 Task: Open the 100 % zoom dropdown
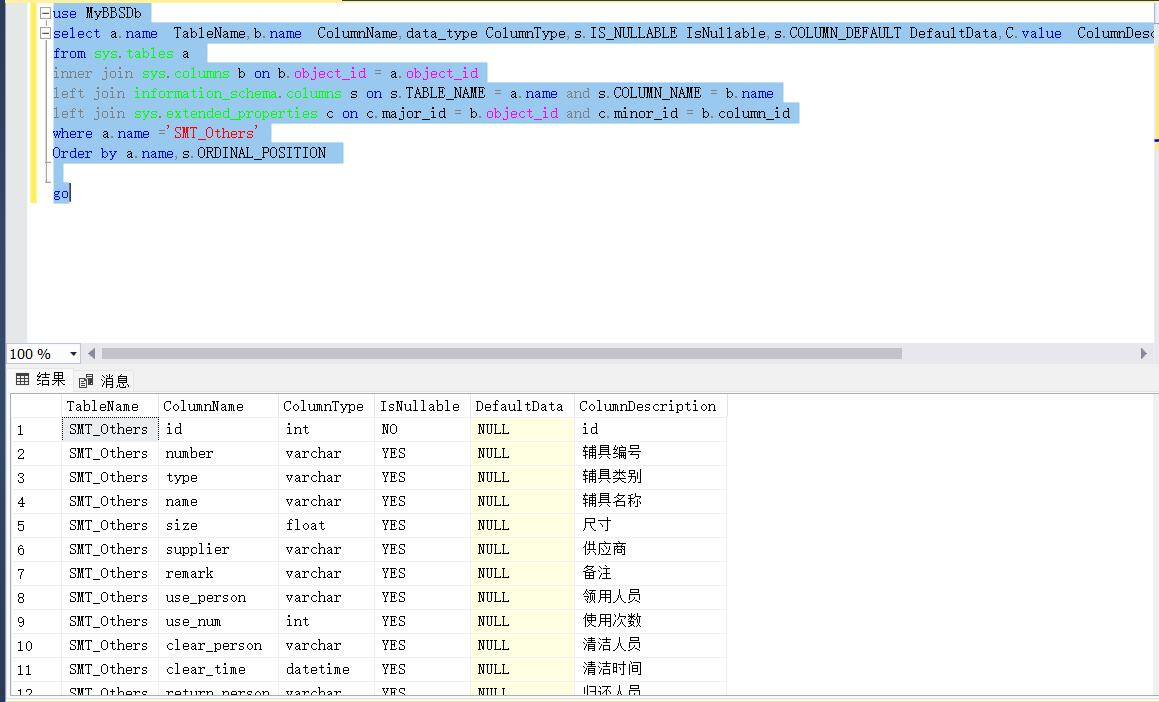pyautogui.click(x=73, y=354)
